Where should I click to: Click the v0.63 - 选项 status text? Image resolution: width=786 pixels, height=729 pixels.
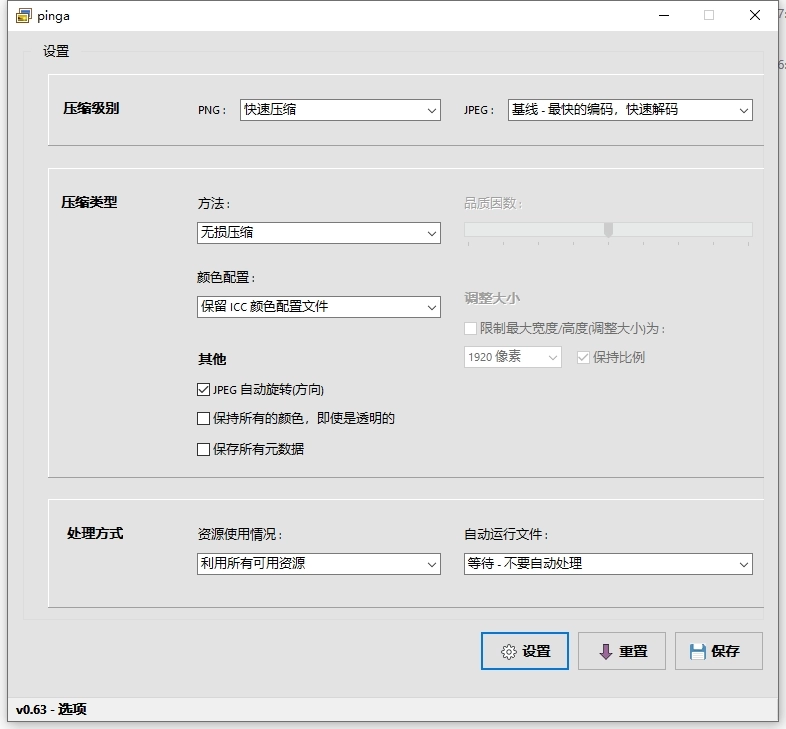(x=51, y=709)
